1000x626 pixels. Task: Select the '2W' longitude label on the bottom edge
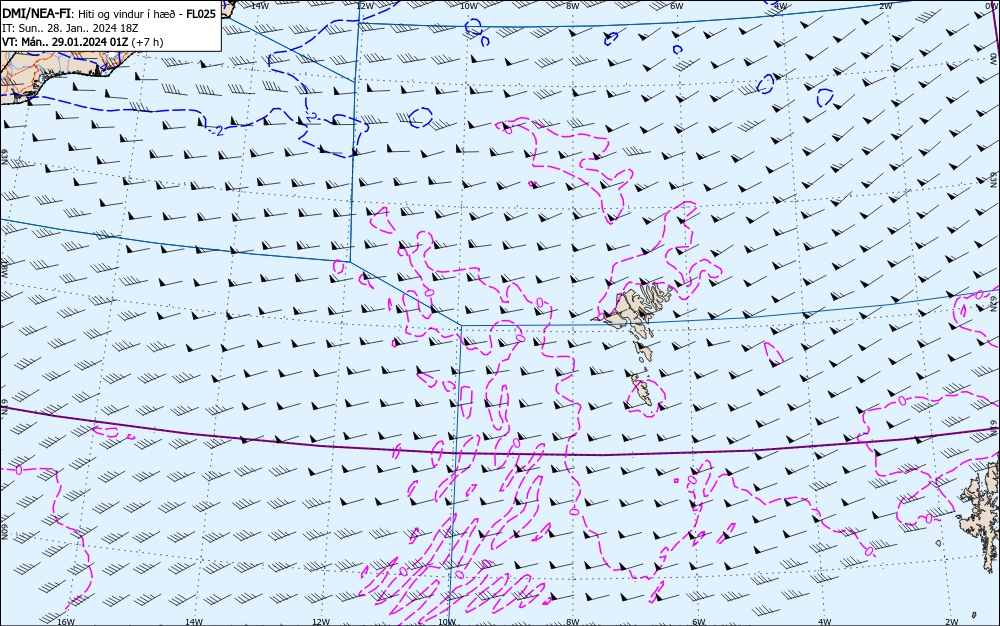(x=952, y=622)
